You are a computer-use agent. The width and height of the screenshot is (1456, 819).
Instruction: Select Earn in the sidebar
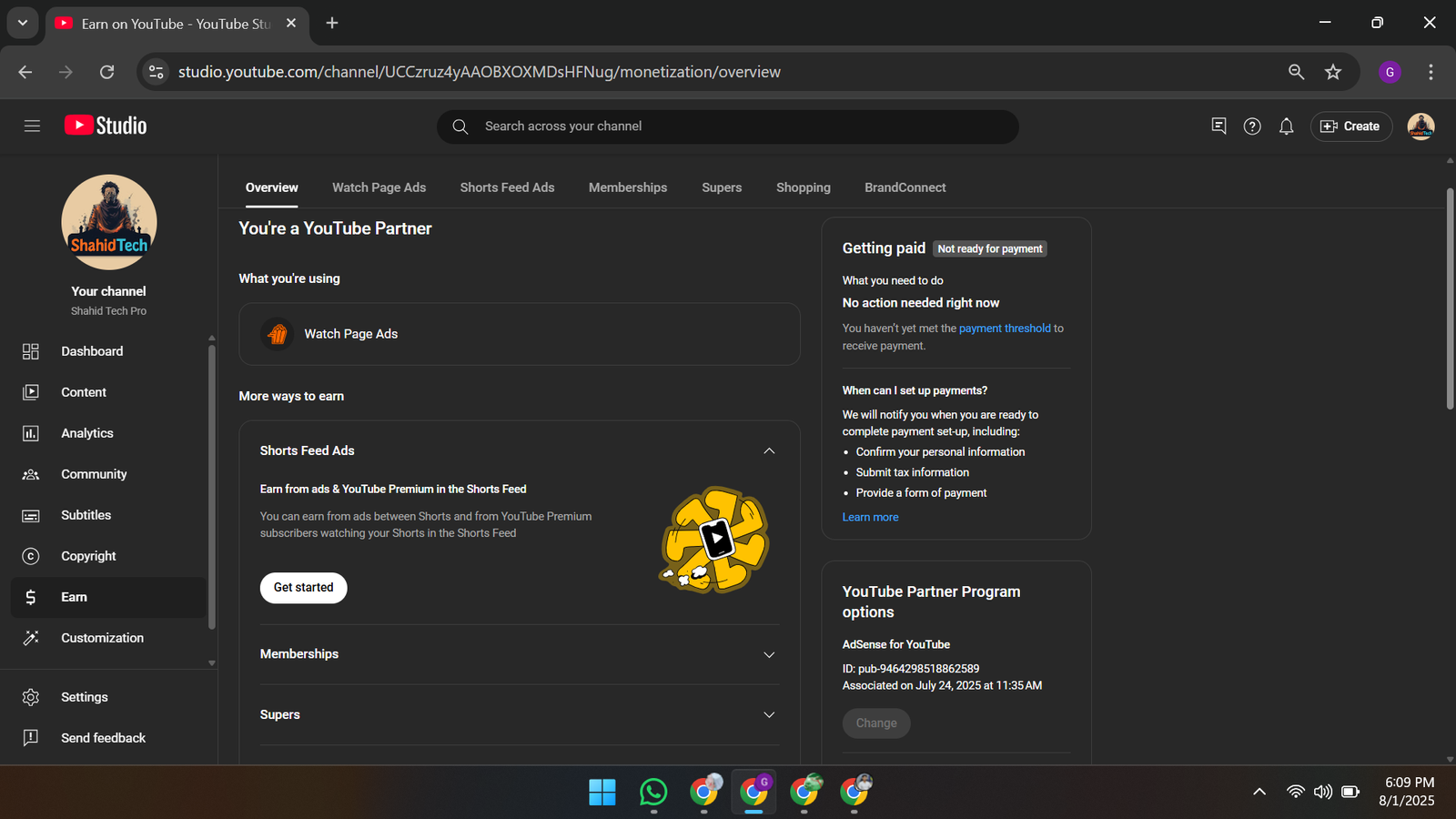click(x=109, y=597)
